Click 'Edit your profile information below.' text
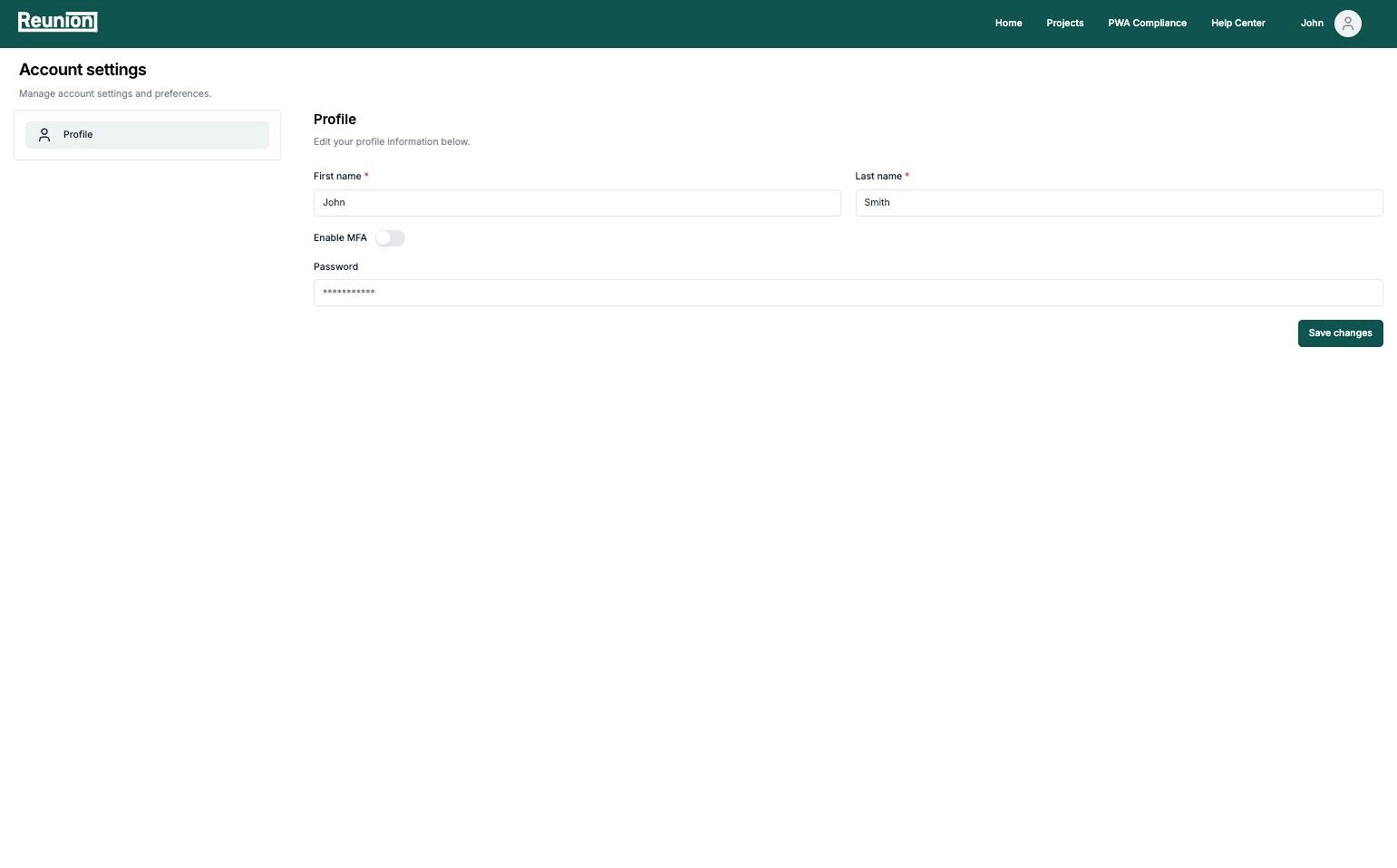 (392, 142)
